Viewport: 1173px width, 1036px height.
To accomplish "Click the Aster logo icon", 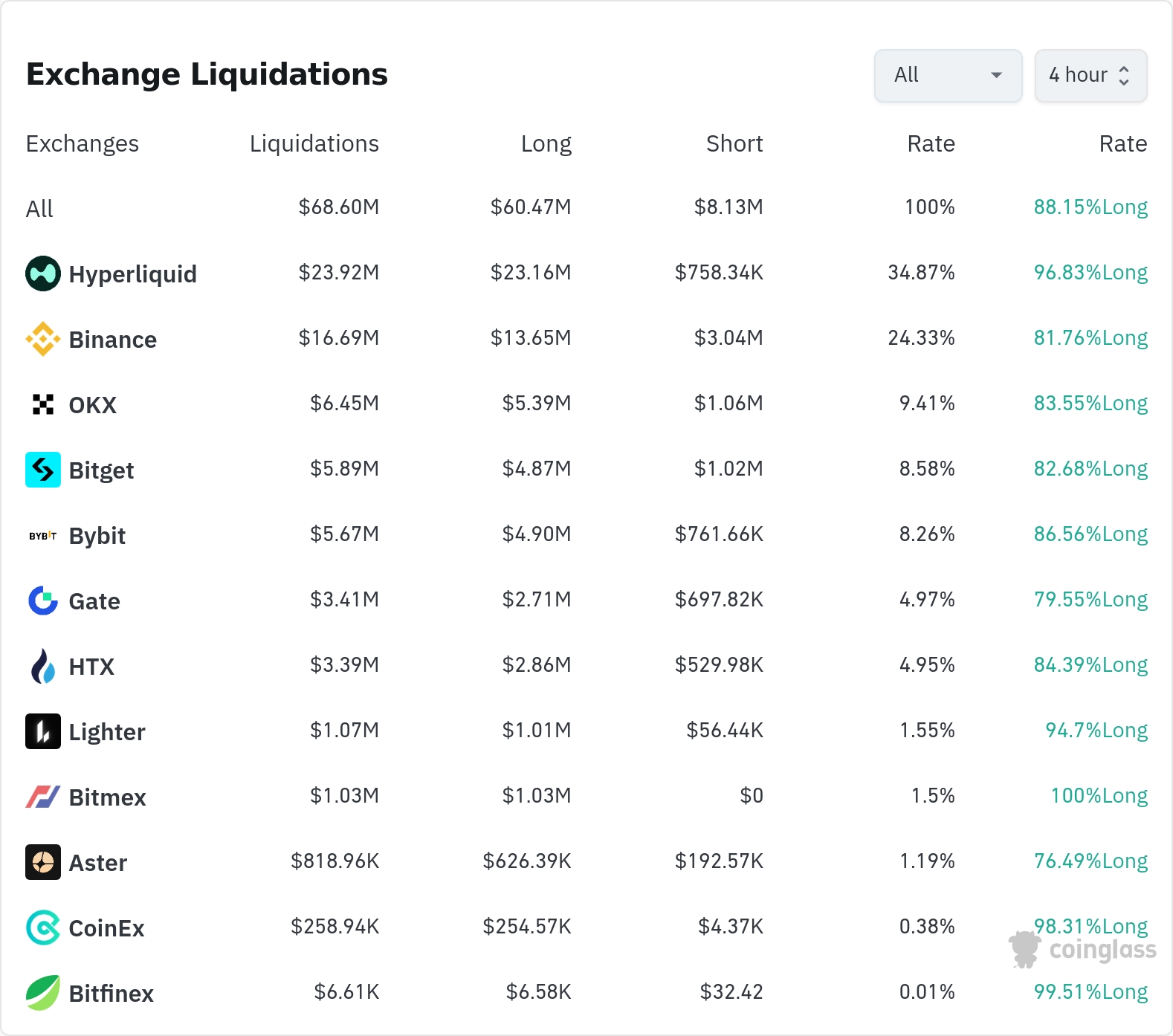I will pyautogui.click(x=43, y=862).
